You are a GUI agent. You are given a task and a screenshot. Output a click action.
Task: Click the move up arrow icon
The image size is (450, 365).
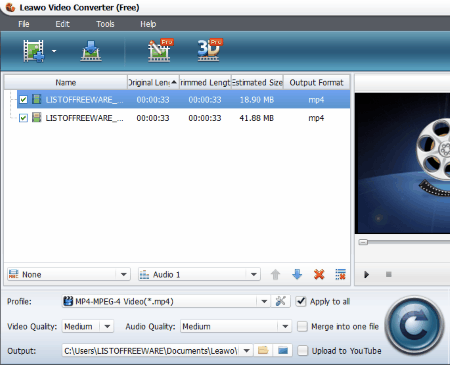[275, 274]
